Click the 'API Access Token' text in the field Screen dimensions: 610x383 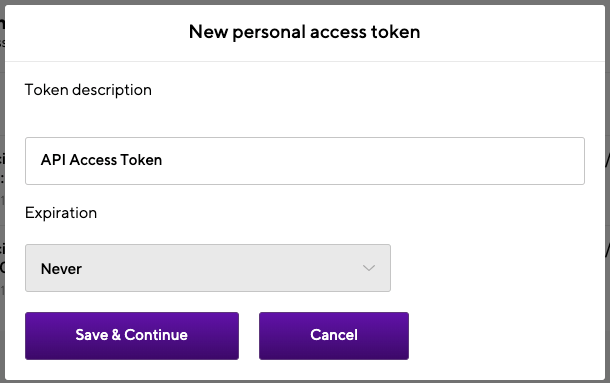101,160
